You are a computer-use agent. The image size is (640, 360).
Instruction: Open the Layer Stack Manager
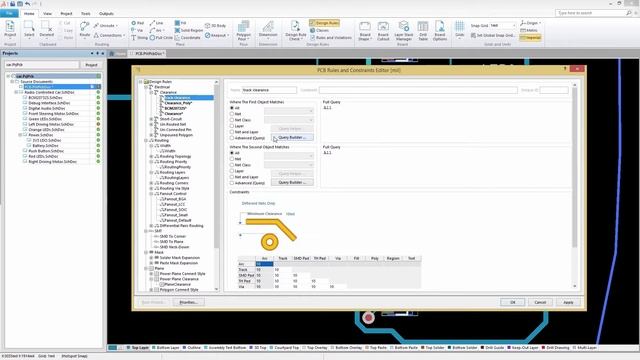coord(403,30)
